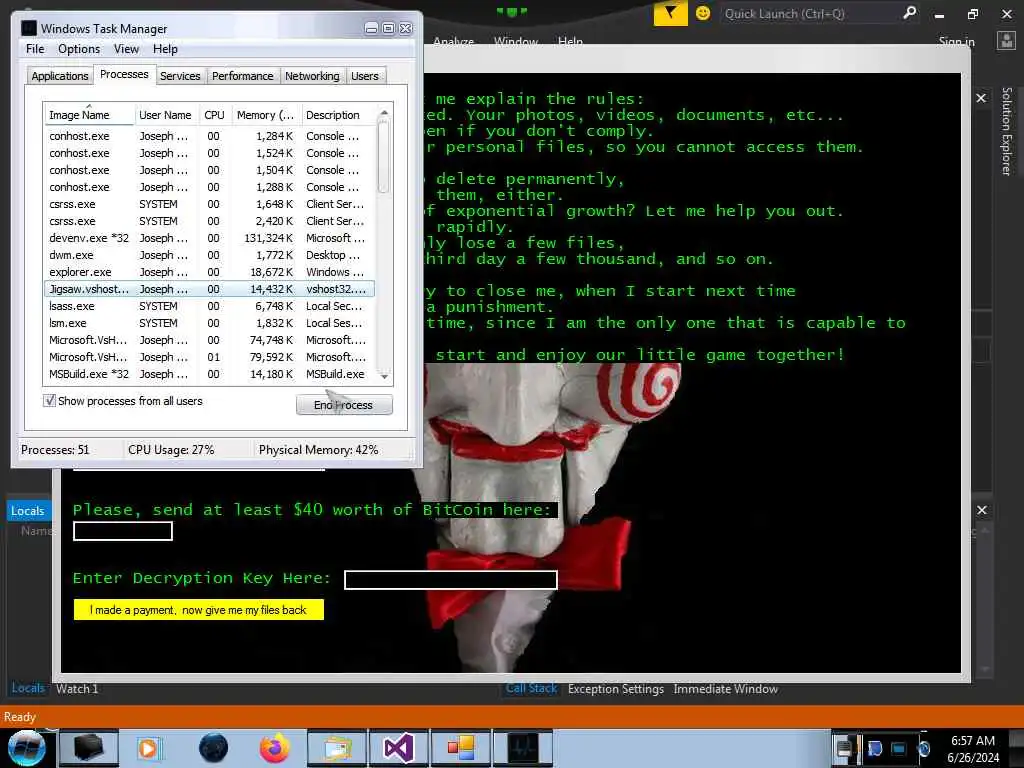Open the Visual Studio Help menu
The image size is (1024, 768).
coord(570,42)
